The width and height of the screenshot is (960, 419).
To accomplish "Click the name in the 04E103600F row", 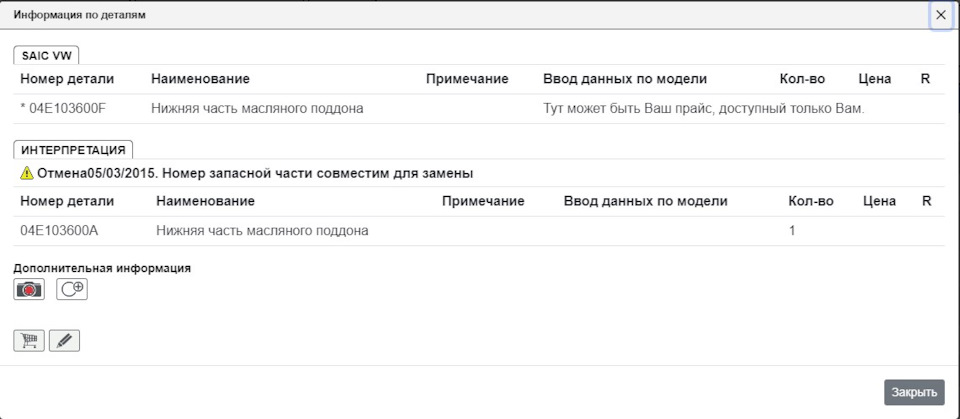I will coord(257,108).
